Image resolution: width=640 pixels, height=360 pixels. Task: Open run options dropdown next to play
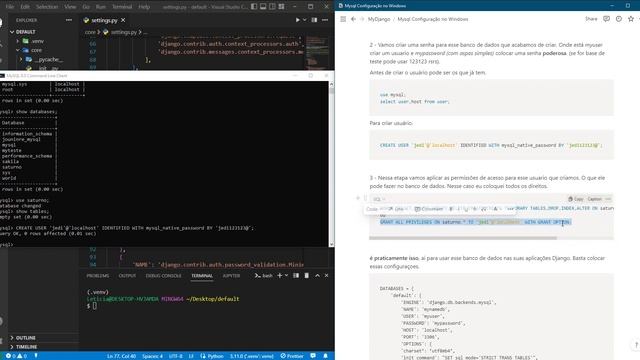click(x=304, y=20)
